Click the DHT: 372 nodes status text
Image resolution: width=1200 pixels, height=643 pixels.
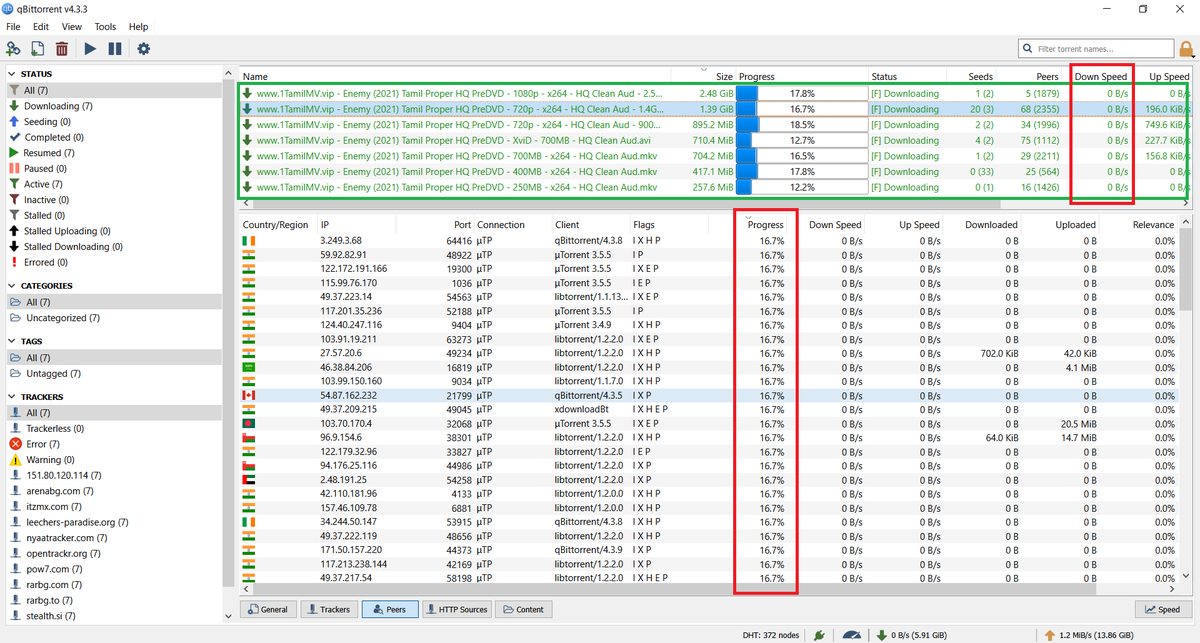771,635
